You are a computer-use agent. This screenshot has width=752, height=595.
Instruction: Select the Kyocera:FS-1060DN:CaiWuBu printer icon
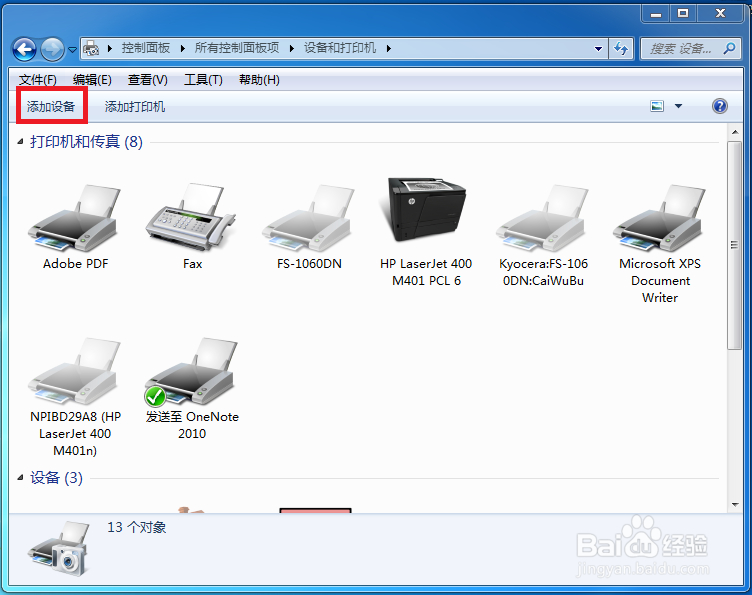click(542, 218)
